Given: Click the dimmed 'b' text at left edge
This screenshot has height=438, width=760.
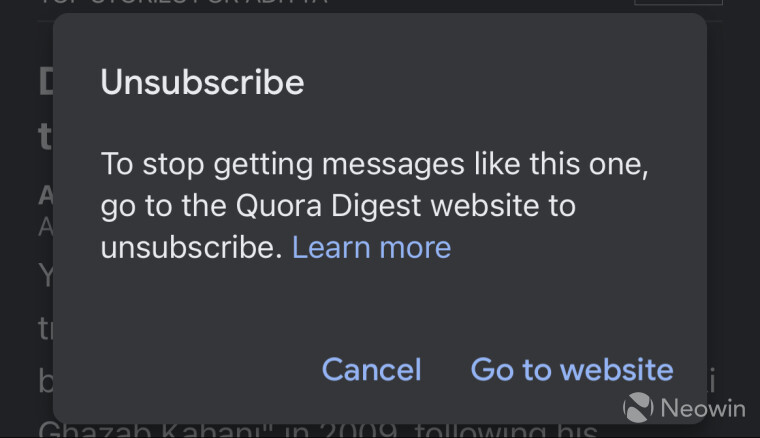Looking at the screenshot, I should [46, 380].
